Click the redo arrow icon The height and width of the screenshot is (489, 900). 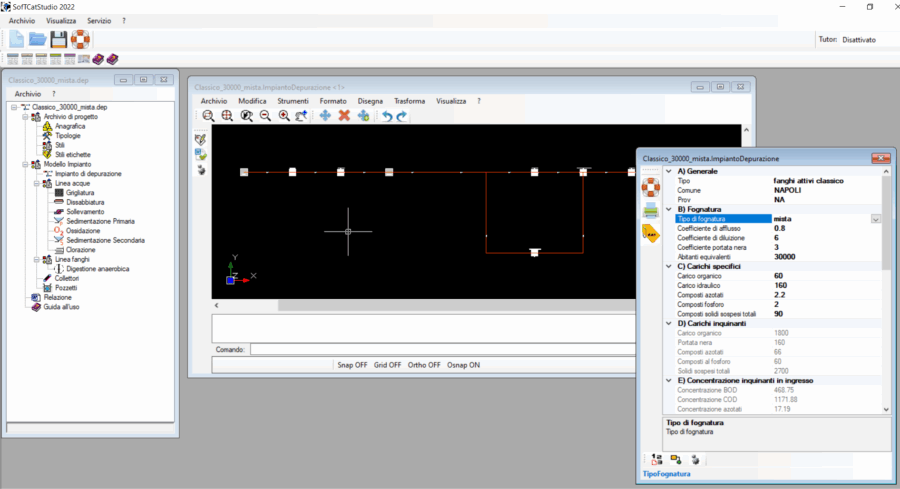[x=402, y=116]
